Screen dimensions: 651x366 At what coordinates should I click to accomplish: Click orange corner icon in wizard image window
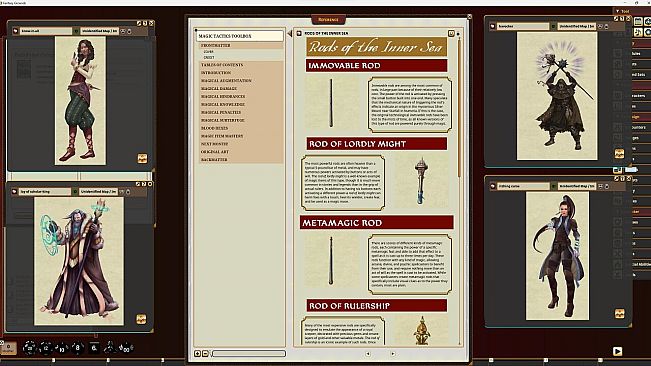coord(141,319)
